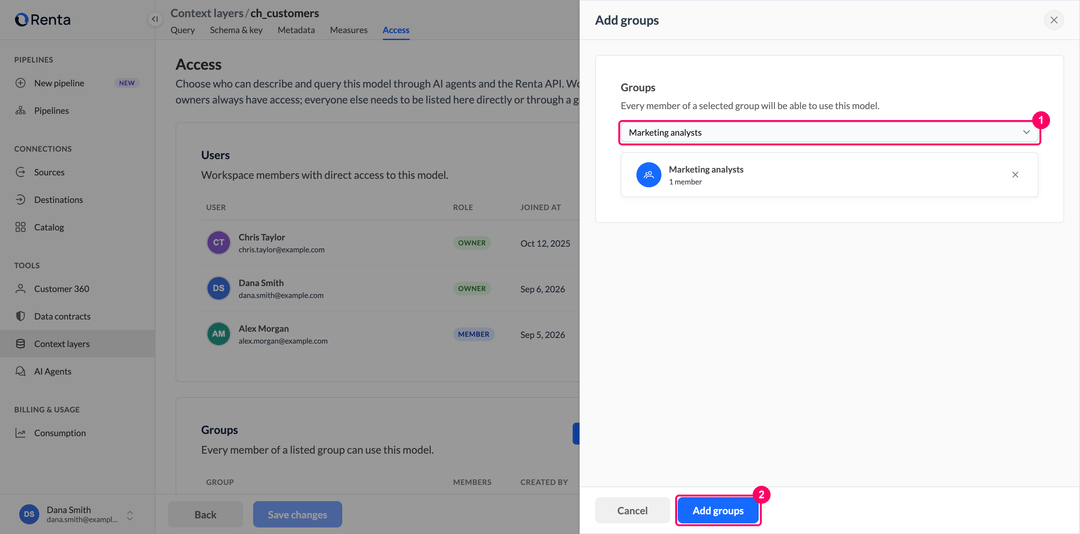Viewport: 1080px width, 534px height.
Task: Click the CREATED BY column header
Action: [543, 482]
